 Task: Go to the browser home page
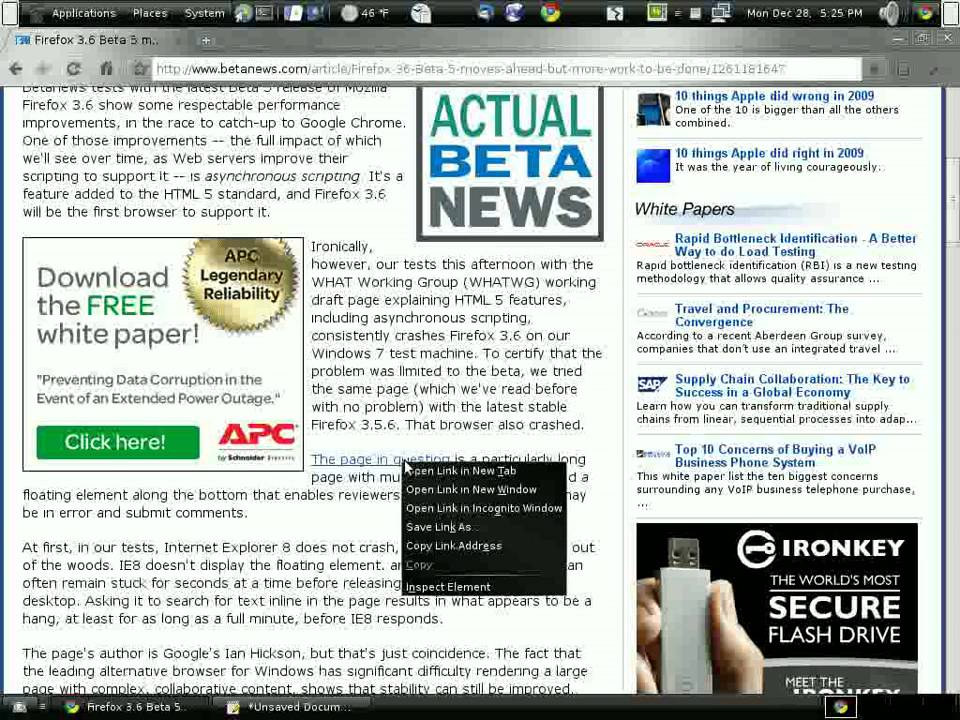point(107,69)
